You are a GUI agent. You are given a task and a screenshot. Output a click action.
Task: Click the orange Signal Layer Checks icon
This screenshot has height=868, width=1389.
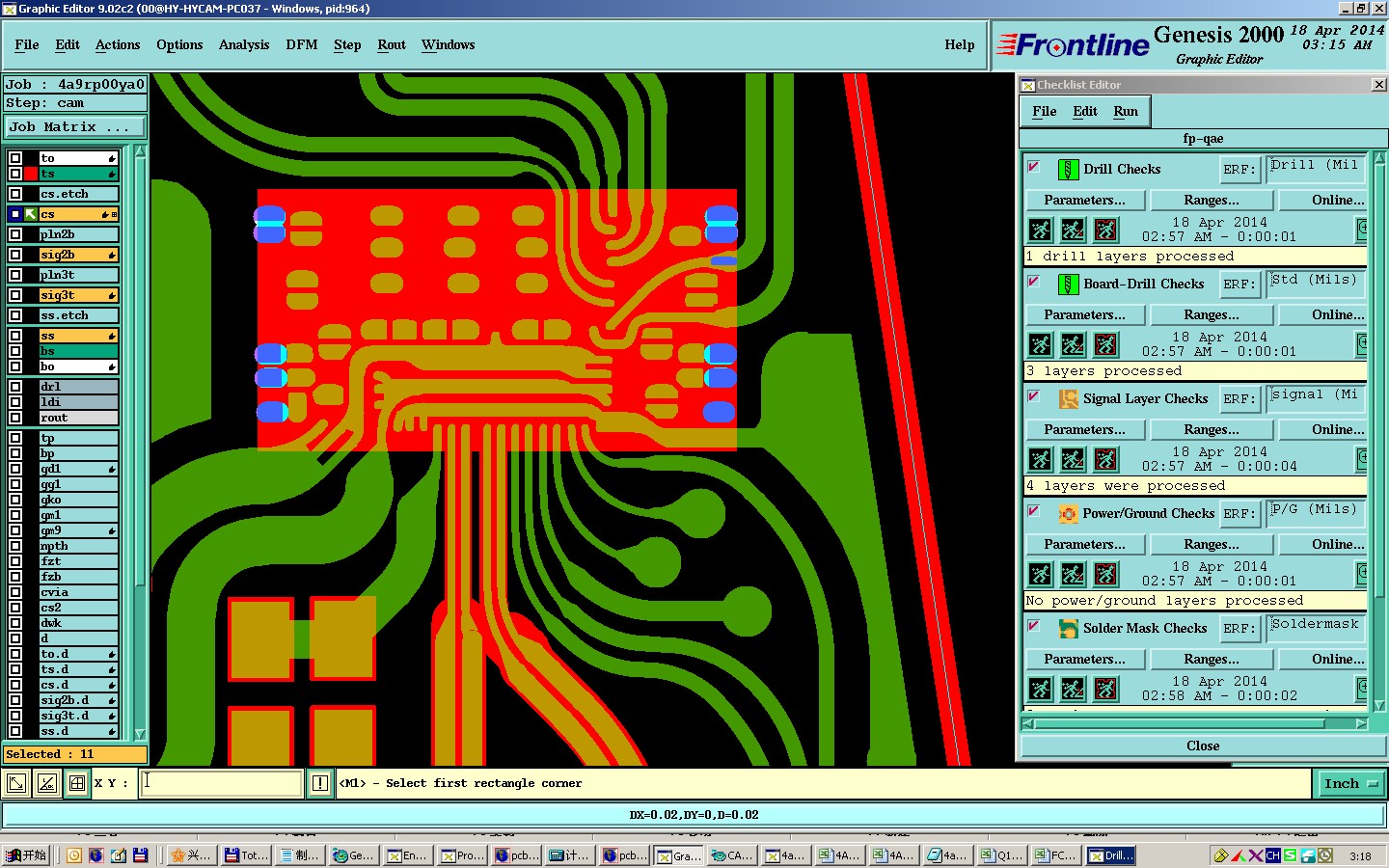pos(1068,399)
